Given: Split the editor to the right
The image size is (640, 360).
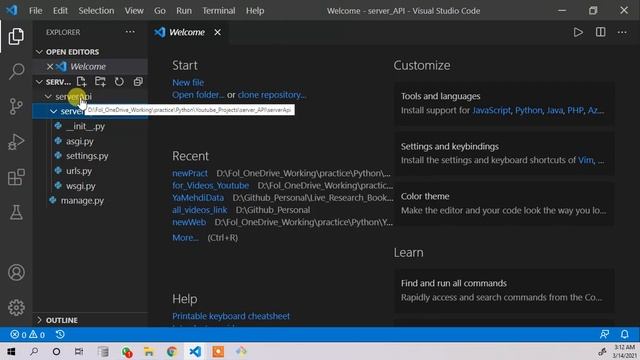Looking at the screenshot, I should [x=600, y=32].
